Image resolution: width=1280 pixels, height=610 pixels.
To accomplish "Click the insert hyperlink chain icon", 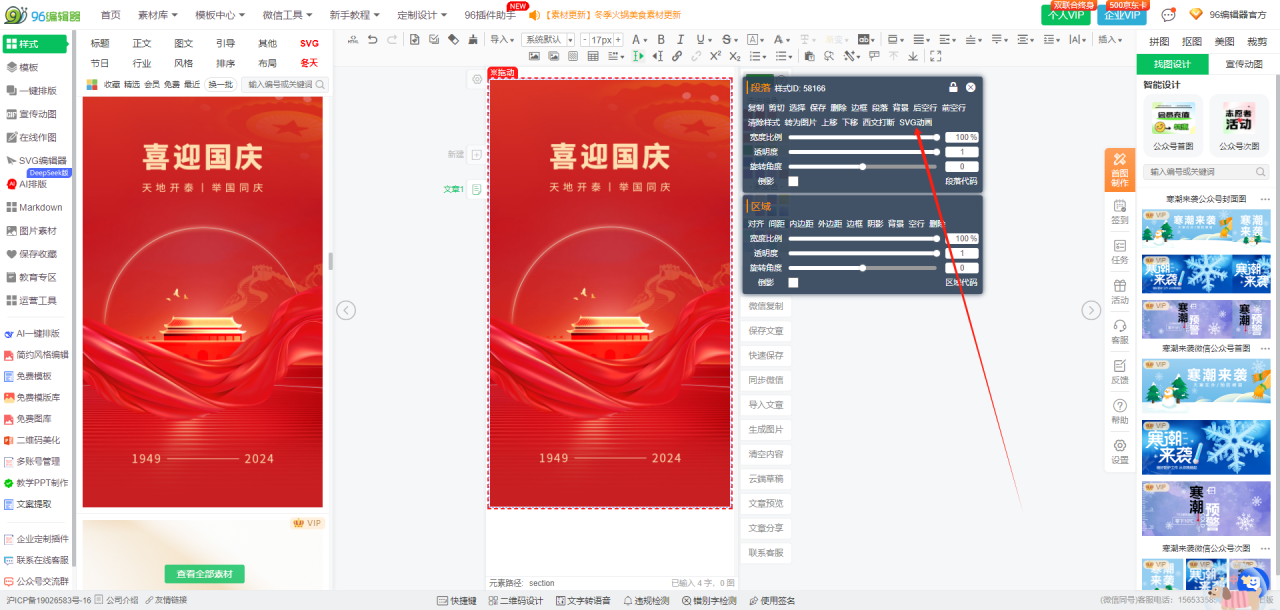I will 678,56.
